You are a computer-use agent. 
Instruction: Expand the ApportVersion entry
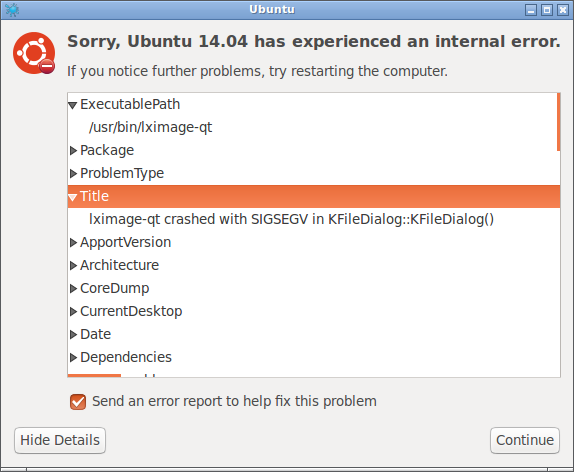[73, 242]
